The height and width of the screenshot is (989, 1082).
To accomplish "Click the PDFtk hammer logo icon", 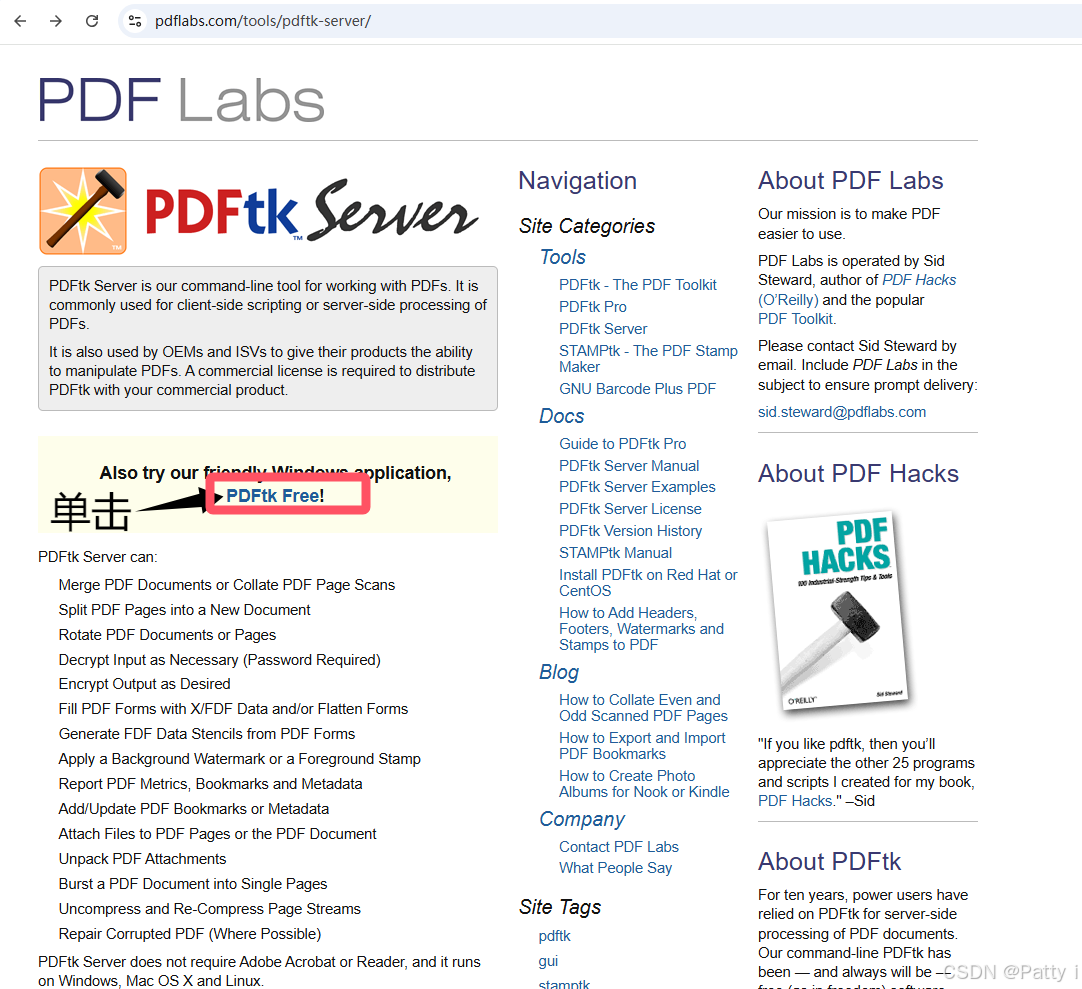I will pyautogui.click(x=83, y=211).
